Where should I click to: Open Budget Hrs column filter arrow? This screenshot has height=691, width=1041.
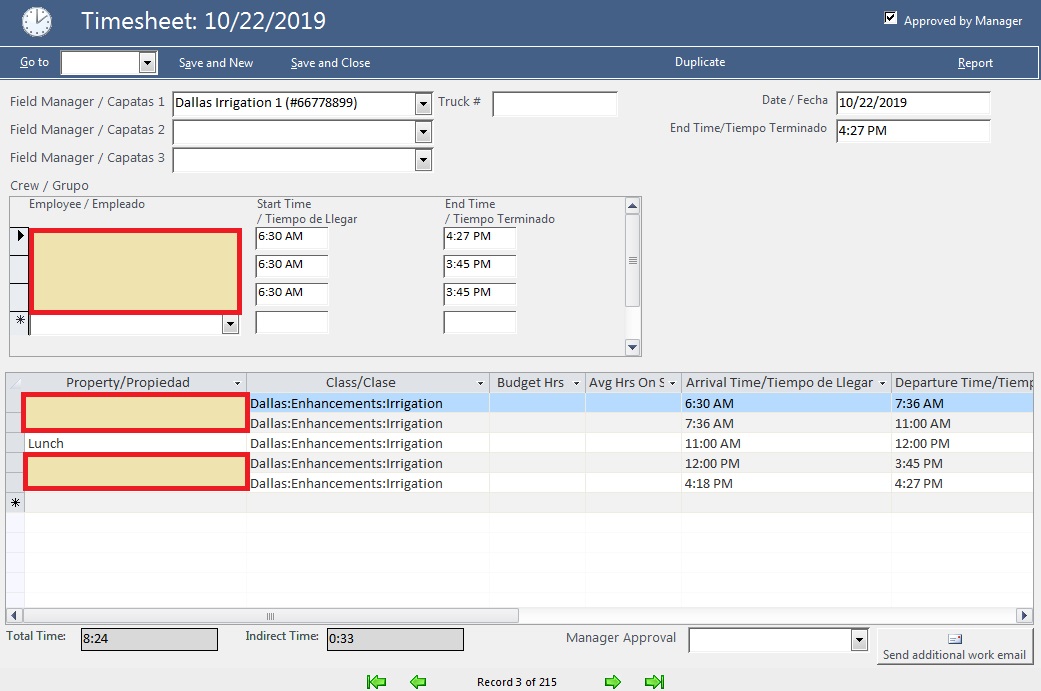[576, 383]
